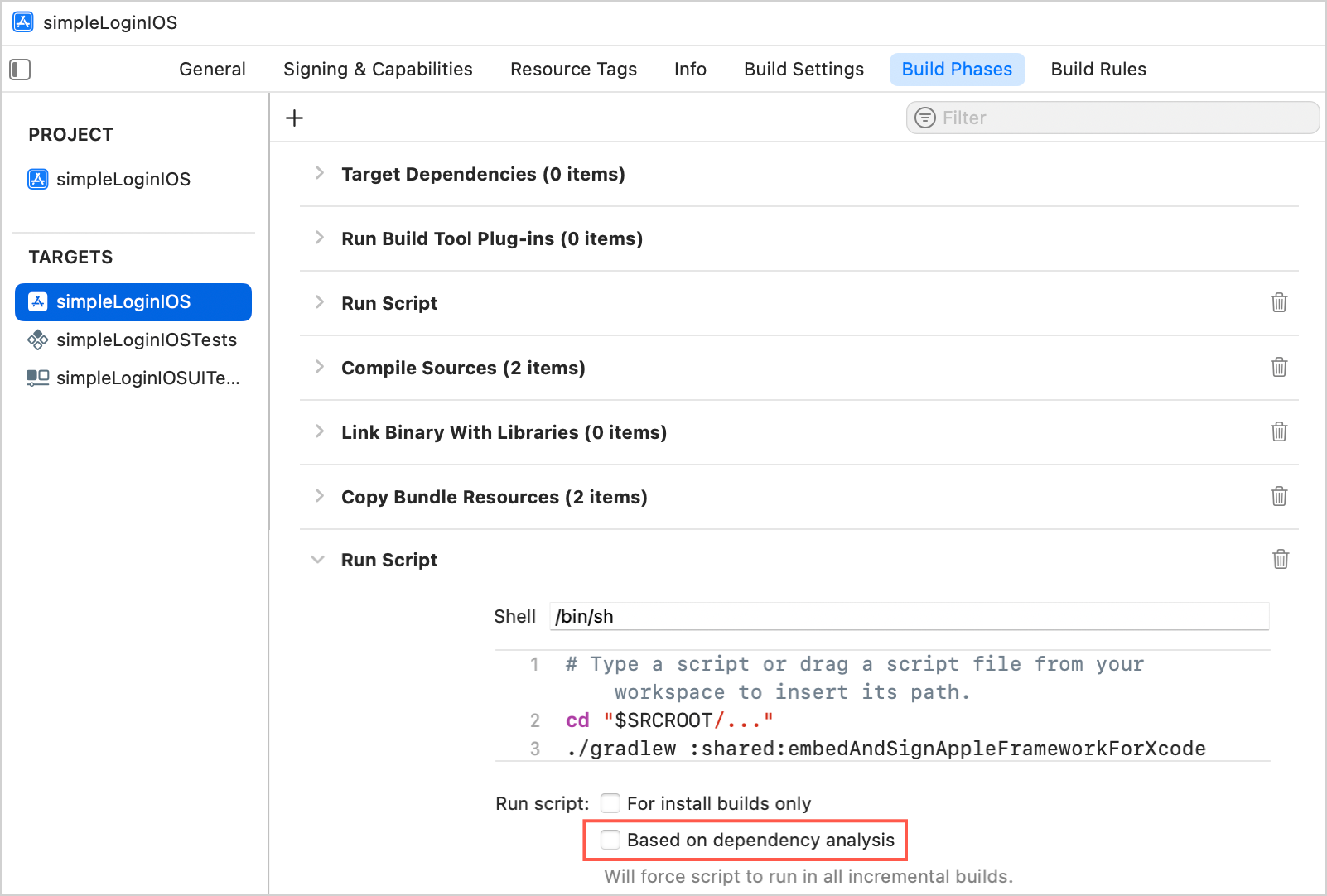Toggle the navigator sidebar visibility
The width and height of the screenshot is (1327, 896).
click(19, 70)
